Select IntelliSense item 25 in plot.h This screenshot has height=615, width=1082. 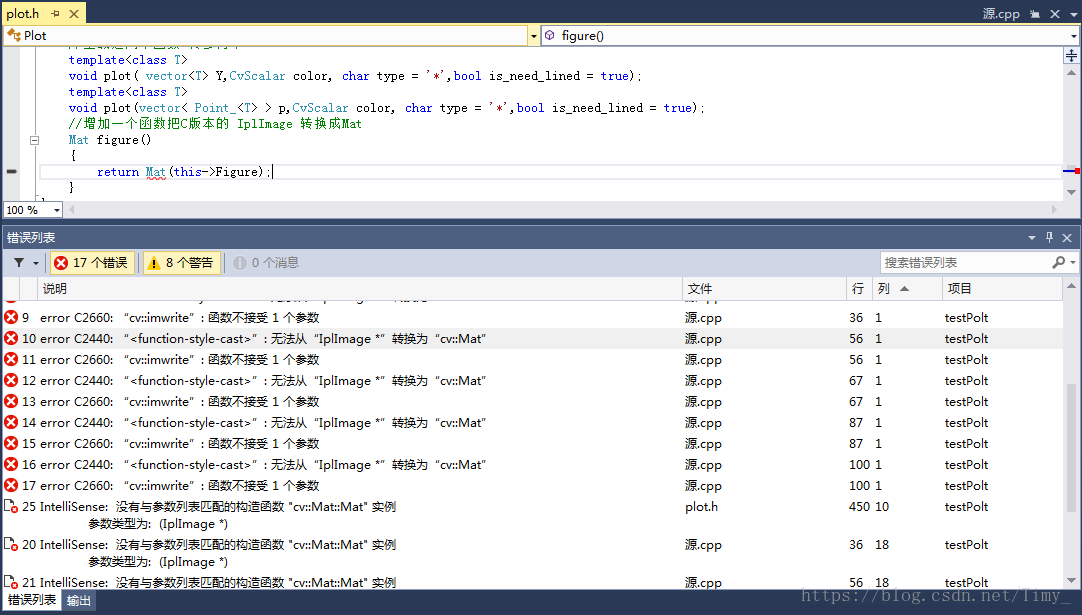532,515
